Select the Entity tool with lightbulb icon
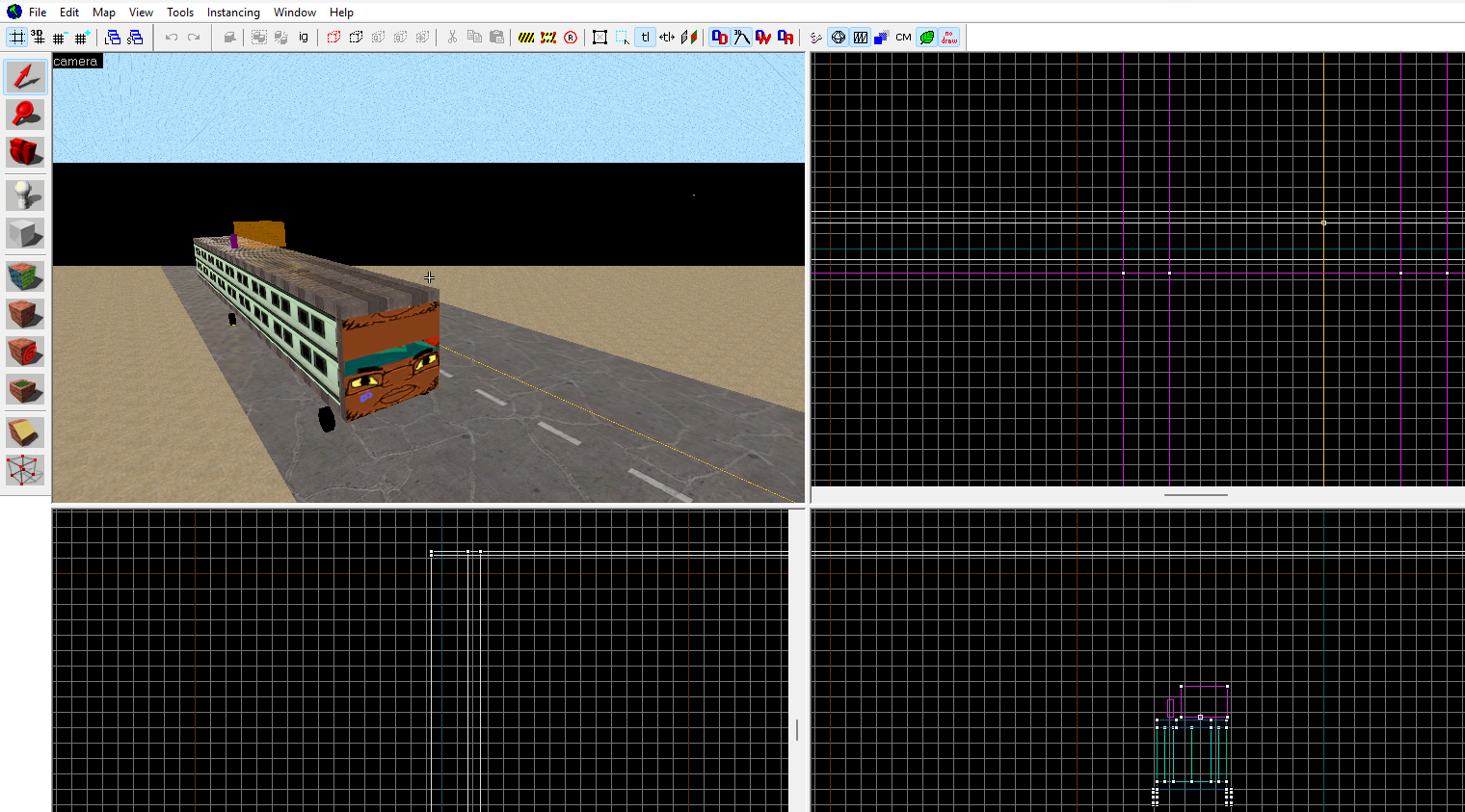This screenshot has height=812, width=1465. [x=25, y=196]
